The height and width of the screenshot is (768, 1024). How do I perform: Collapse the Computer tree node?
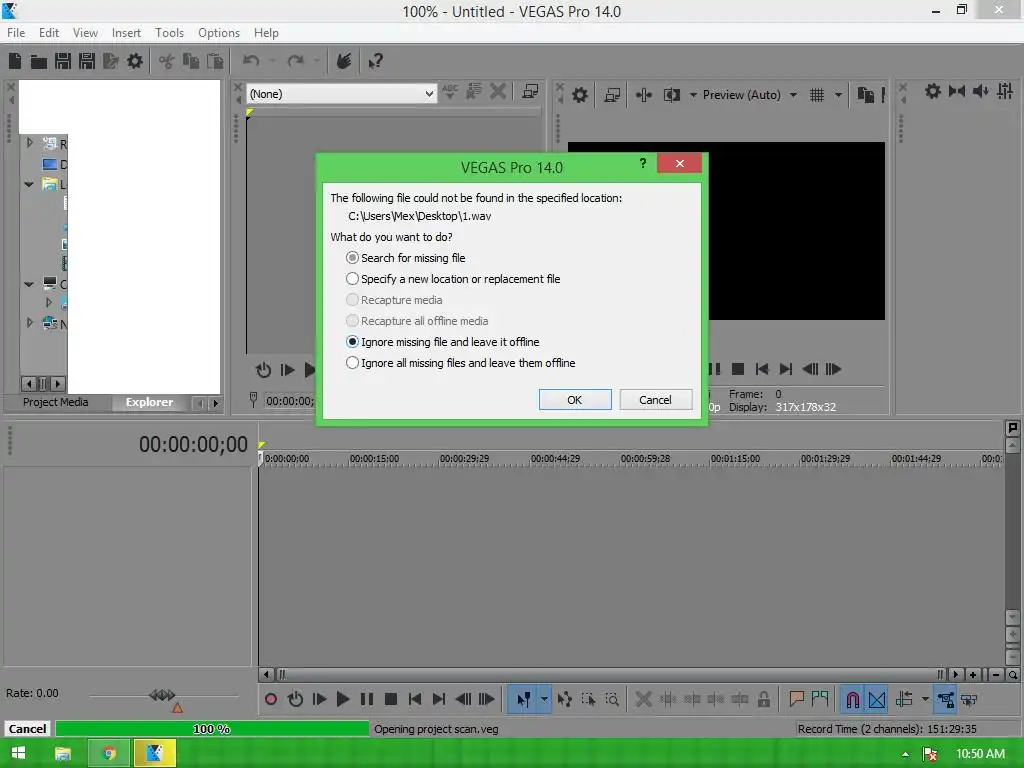[x=29, y=284]
